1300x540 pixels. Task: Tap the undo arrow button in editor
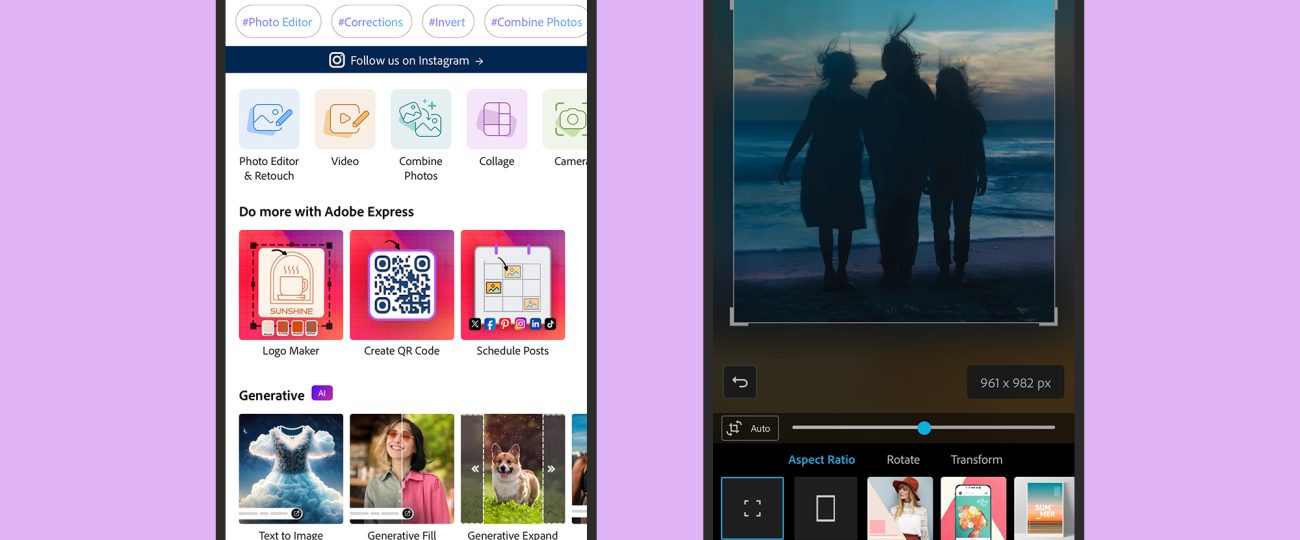coord(740,382)
